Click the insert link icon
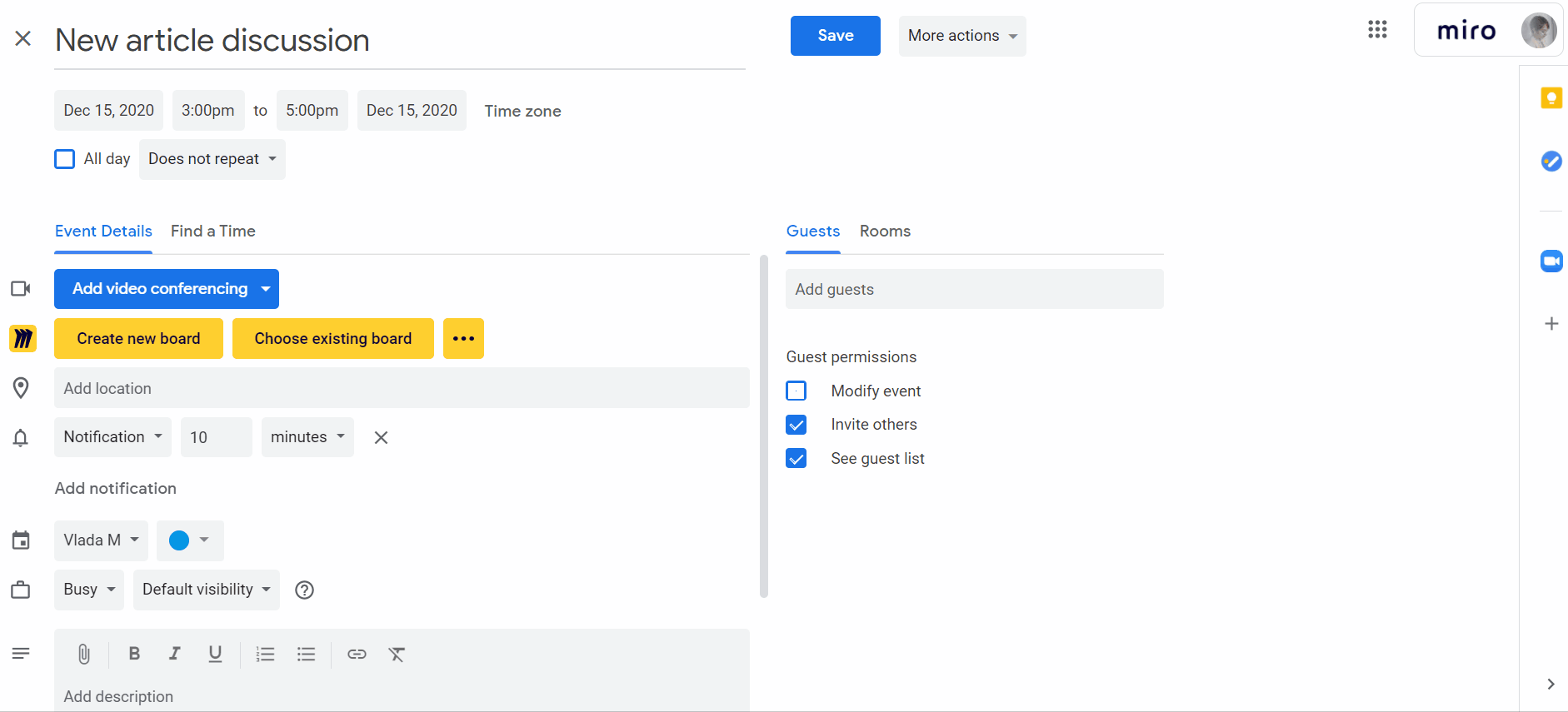Image resolution: width=1568 pixels, height=712 pixels. (357, 655)
